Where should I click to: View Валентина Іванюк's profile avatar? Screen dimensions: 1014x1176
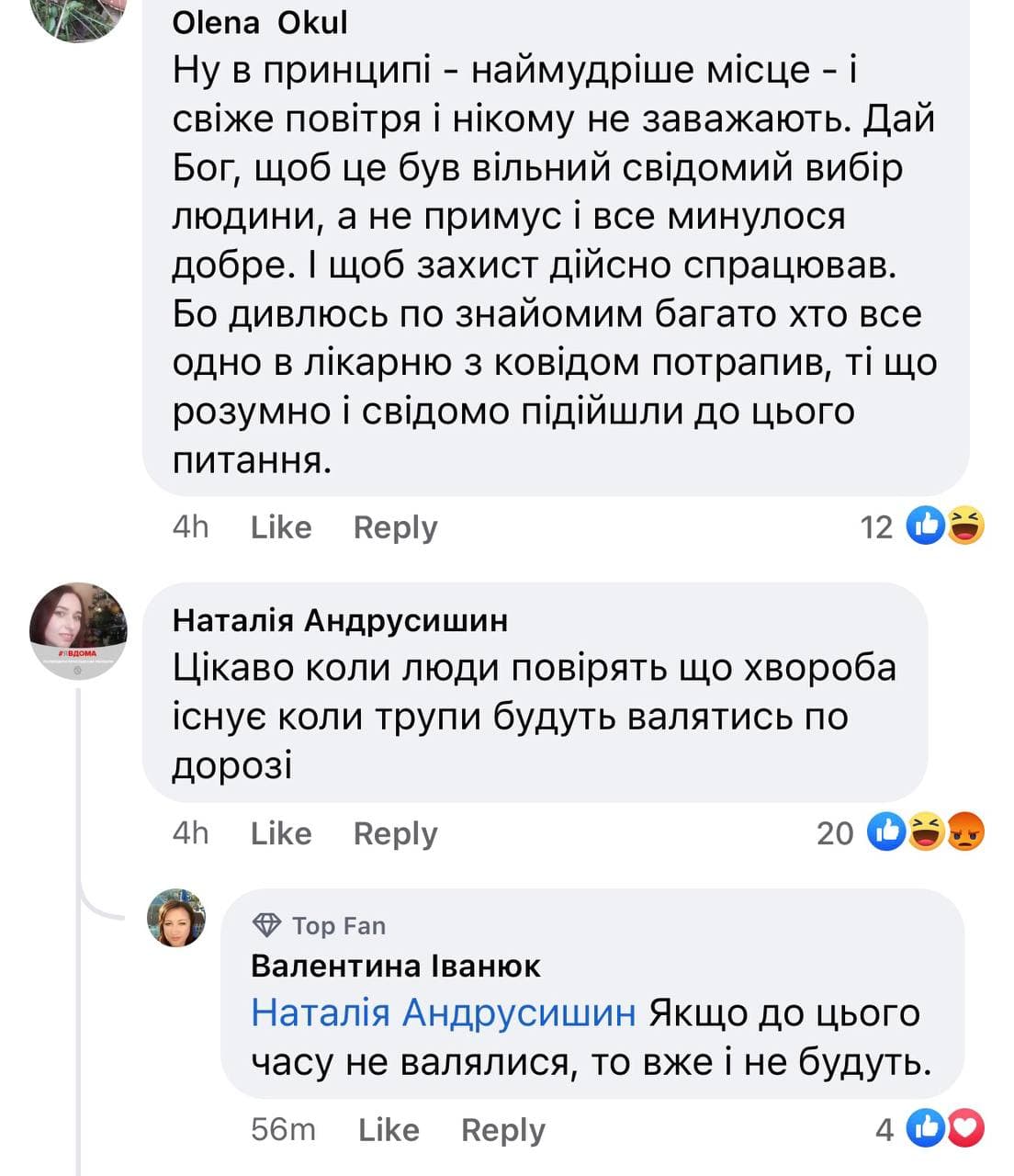(x=176, y=918)
